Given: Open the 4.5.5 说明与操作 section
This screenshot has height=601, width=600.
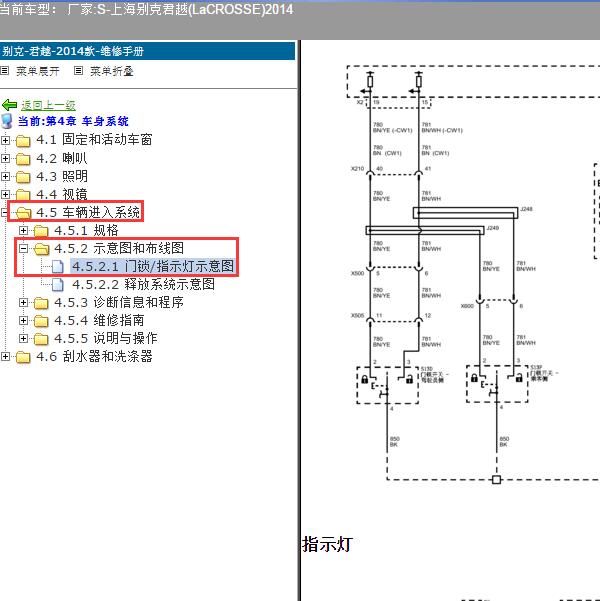Looking at the screenshot, I should point(106,338).
